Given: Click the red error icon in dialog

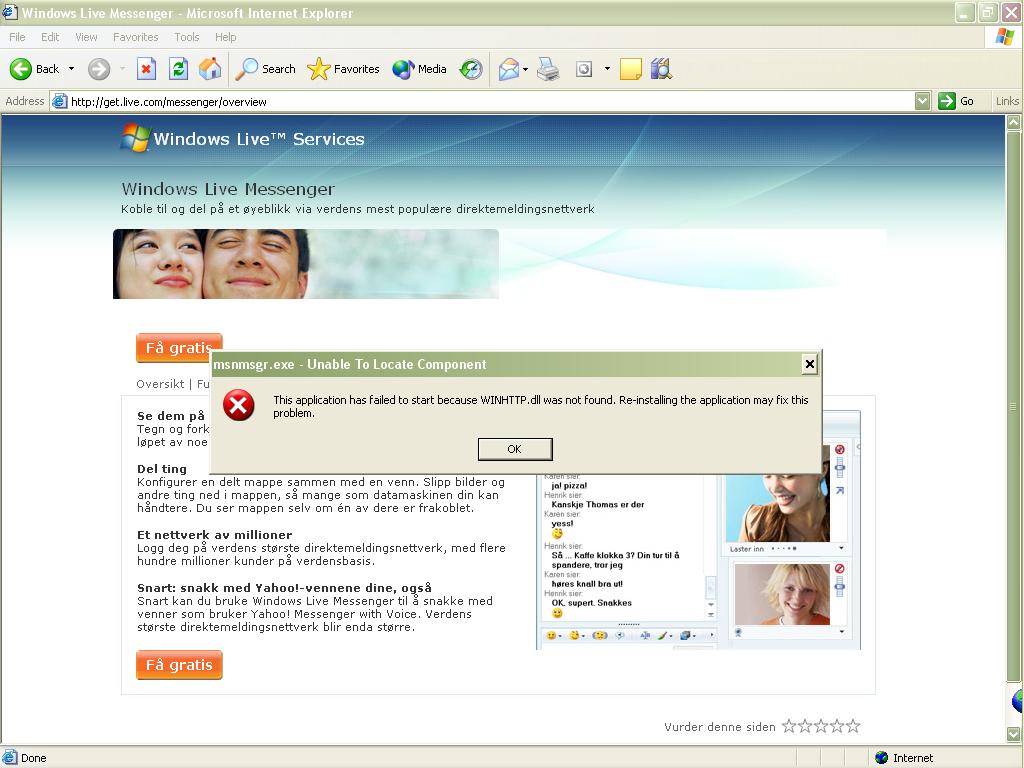Looking at the screenshot, I should coord(239,406).
